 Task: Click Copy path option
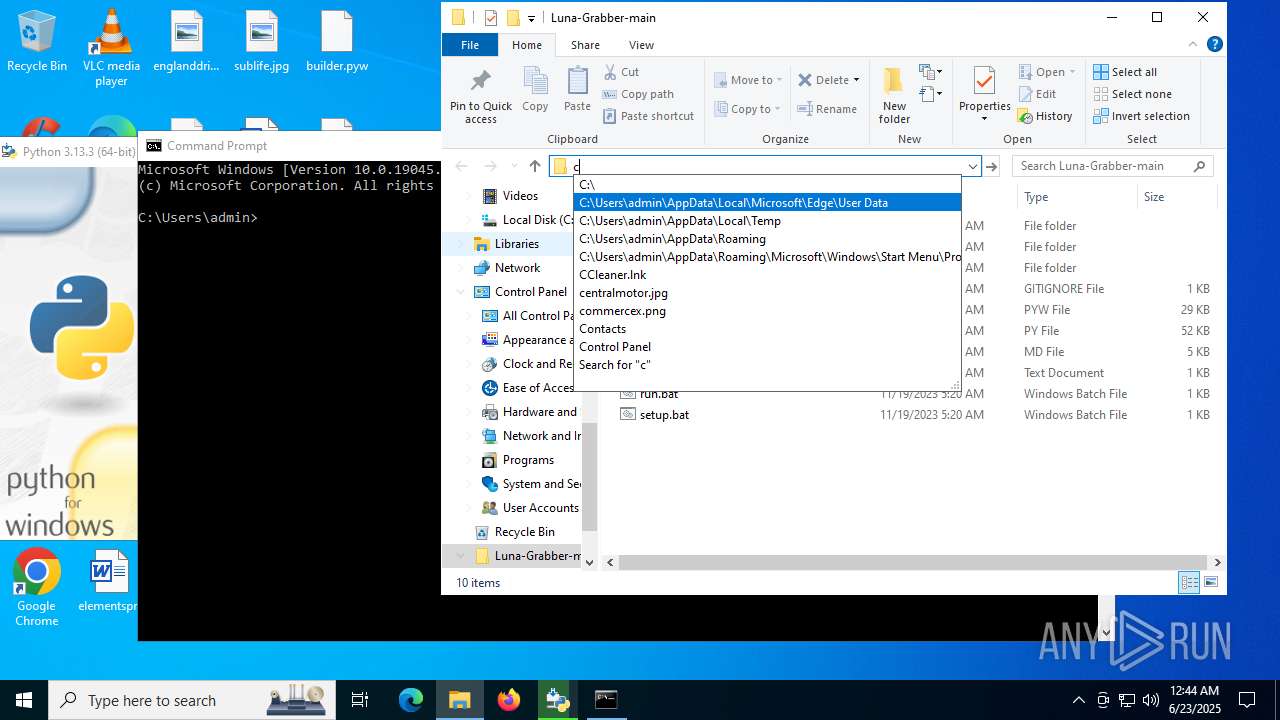pos(638,94)
